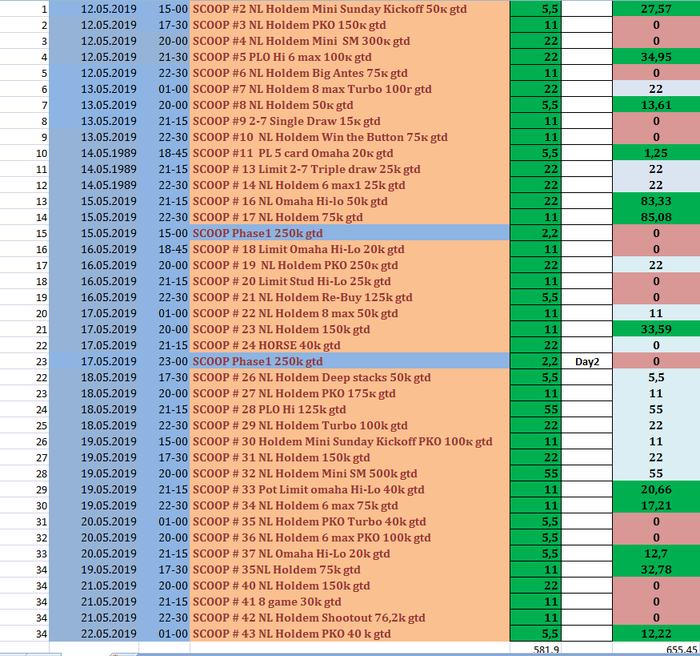Click result value 32,78
Image resolution: width=700 pixels, height=656 pixels.
pyautogui.click(x=656, y=570)
